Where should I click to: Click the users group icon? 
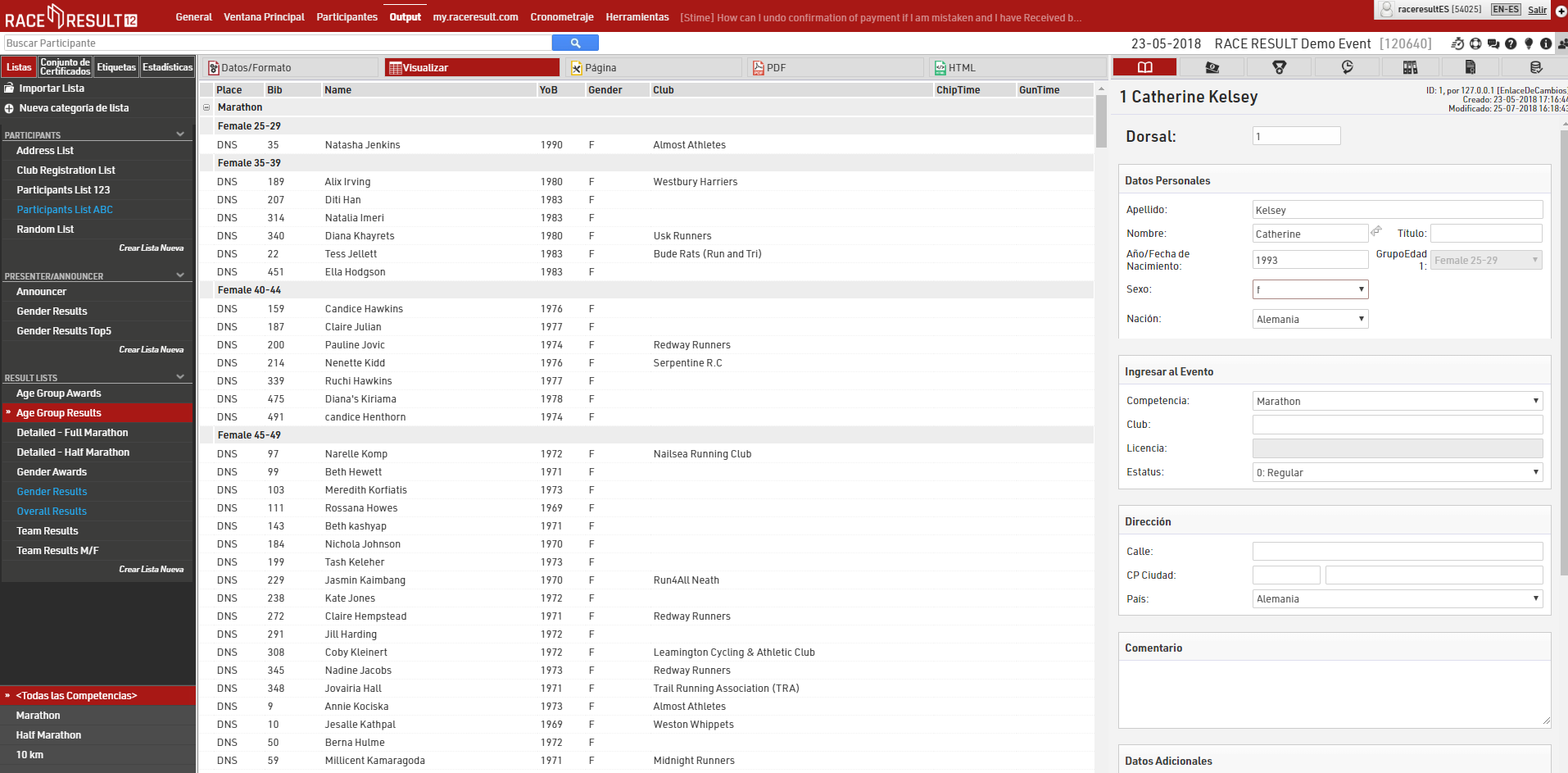(x=1562, y=43)
